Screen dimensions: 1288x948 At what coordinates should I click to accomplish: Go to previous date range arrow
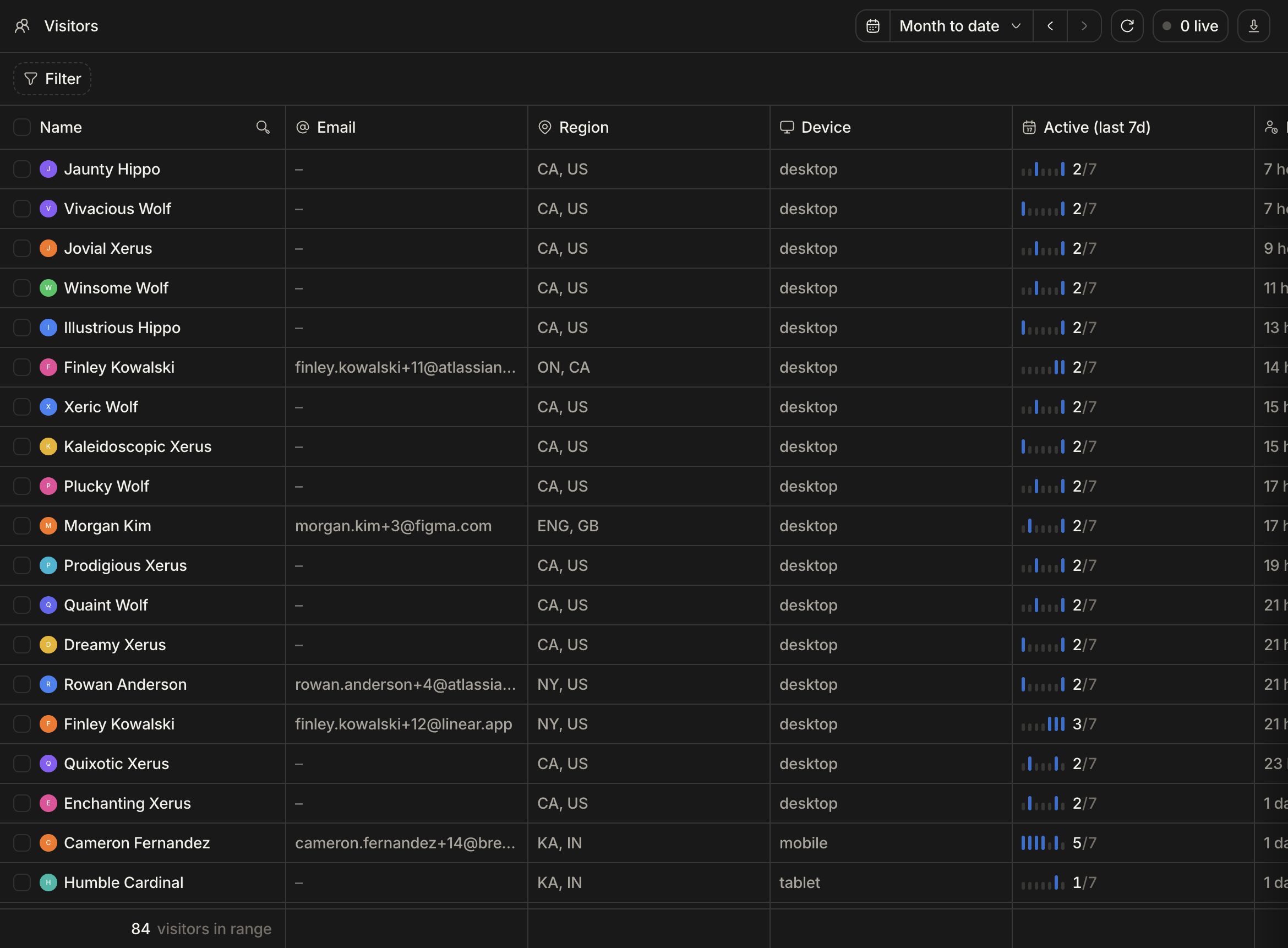(x=1050, y=26)
